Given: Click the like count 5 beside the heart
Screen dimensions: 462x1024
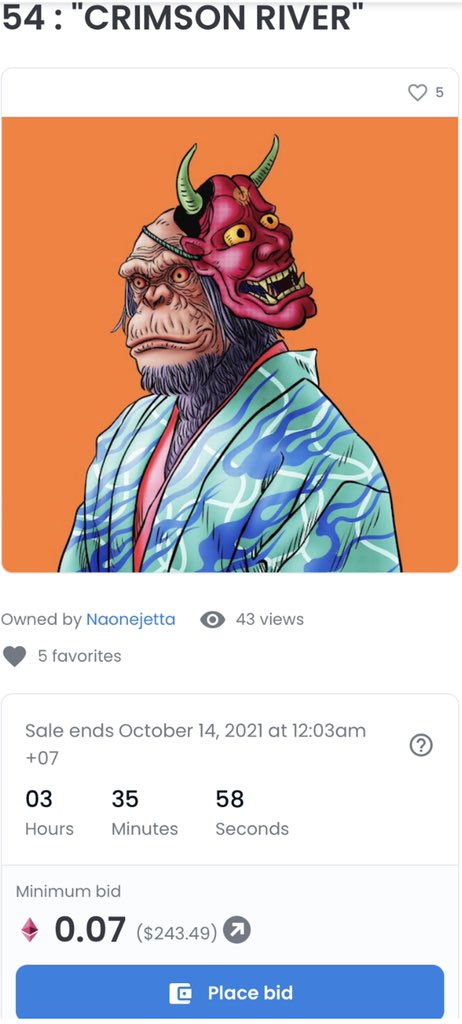Looking at the screenshot, I should [439, 93].
